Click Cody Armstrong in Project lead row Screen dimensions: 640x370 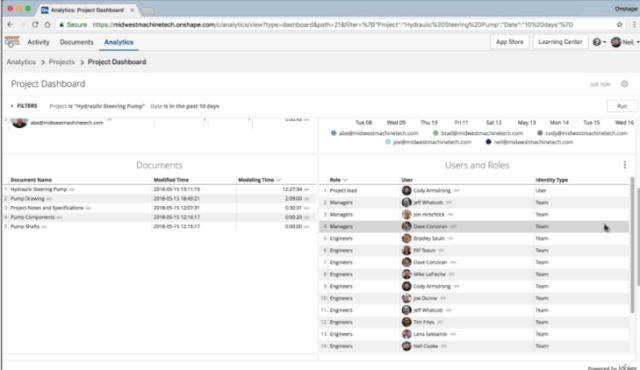tap(432, 191)
